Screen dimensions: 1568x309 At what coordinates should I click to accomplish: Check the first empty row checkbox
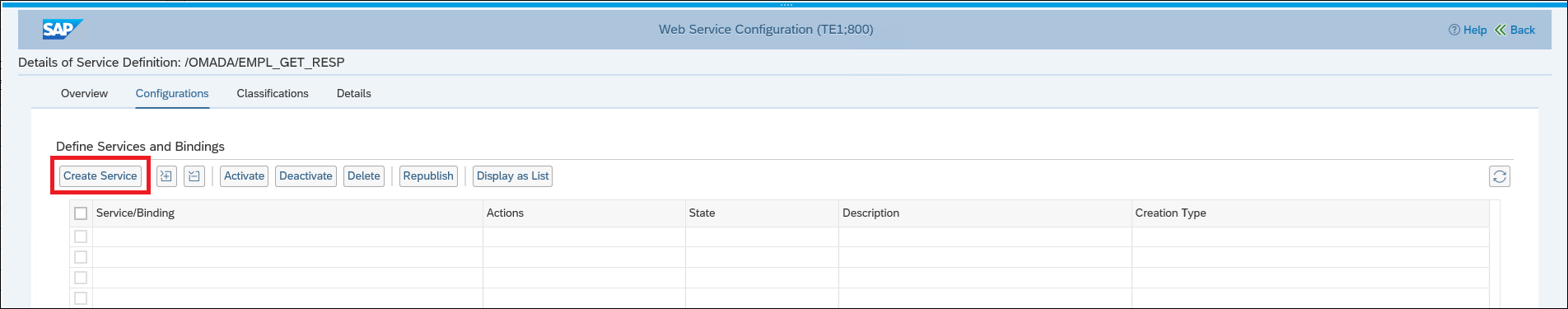[x=81, y=236]
